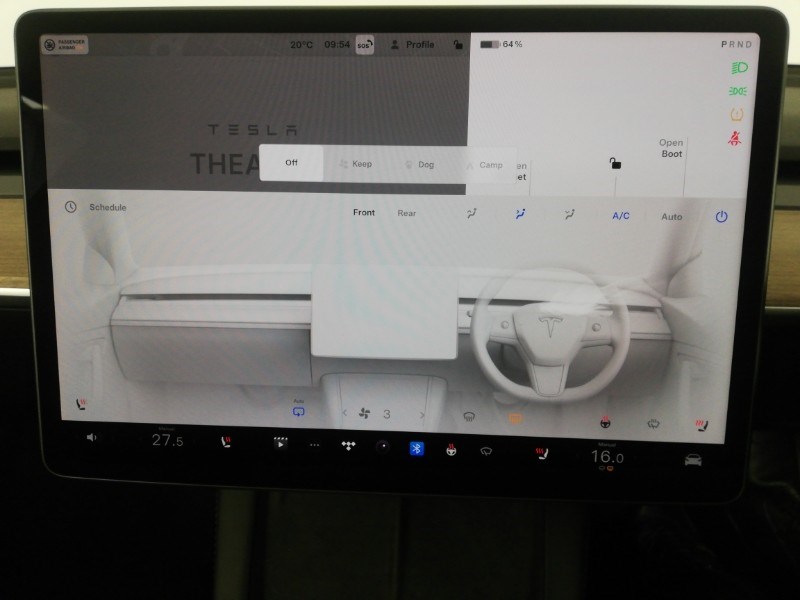Screen dimensions: 800x600
Task: Turn climate off with the blue power button
Action: tap(721, 217)
